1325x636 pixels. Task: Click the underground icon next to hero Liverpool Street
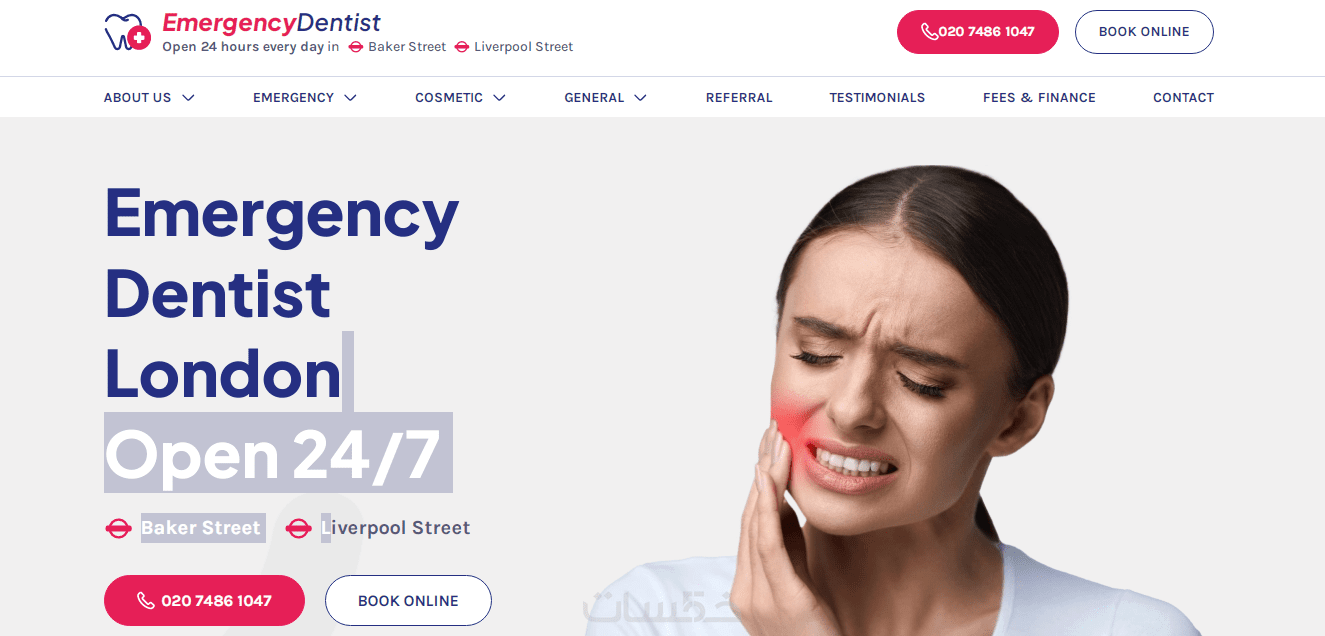click(x=298, y=528)
